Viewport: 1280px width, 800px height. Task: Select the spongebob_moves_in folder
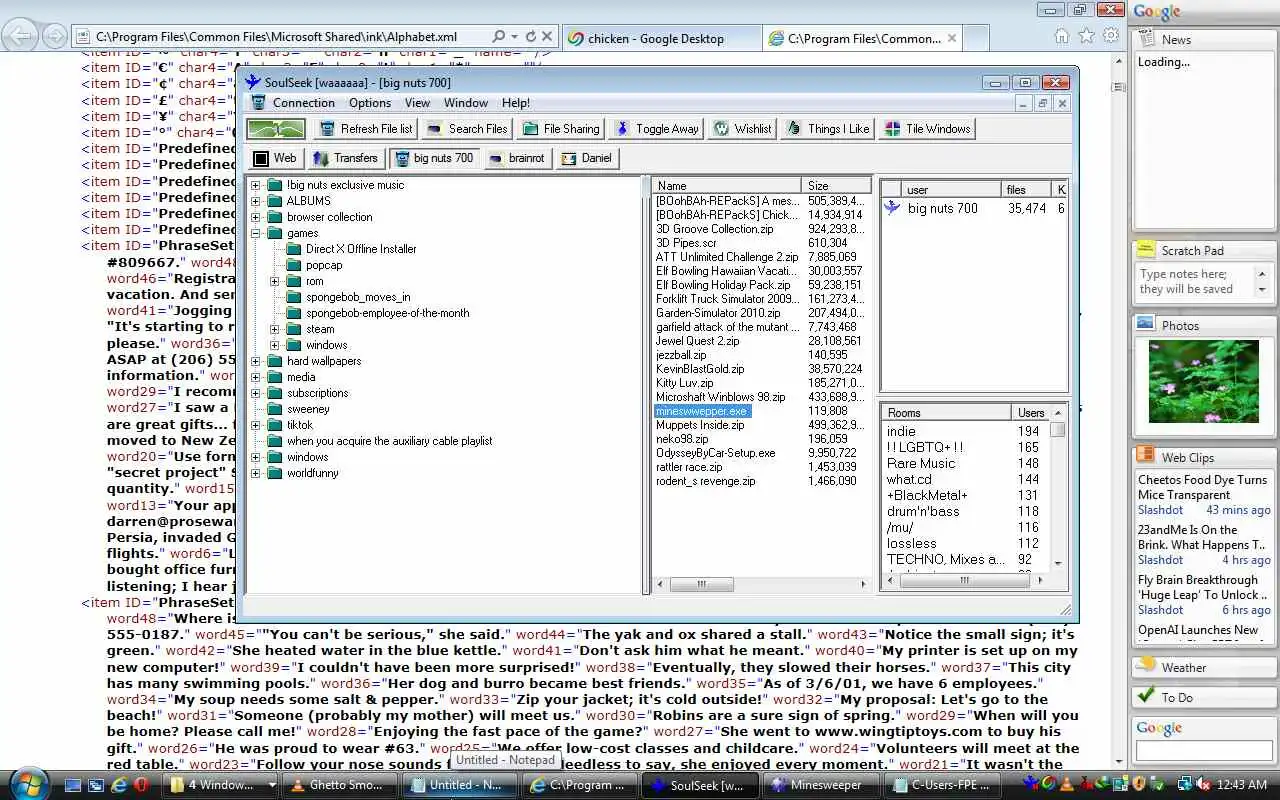point(358,297)
